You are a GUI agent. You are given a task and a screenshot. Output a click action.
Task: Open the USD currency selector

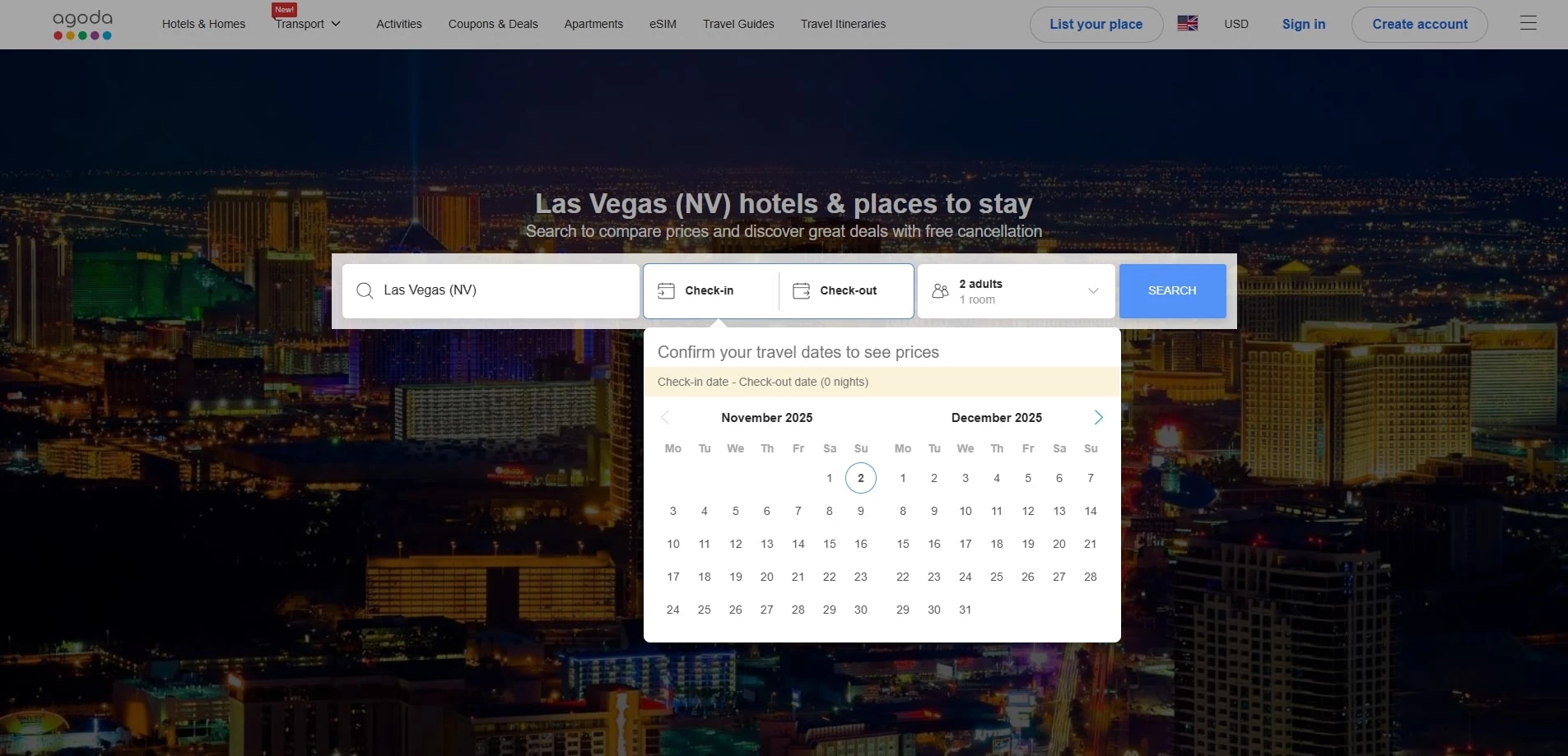(1236, 24)
